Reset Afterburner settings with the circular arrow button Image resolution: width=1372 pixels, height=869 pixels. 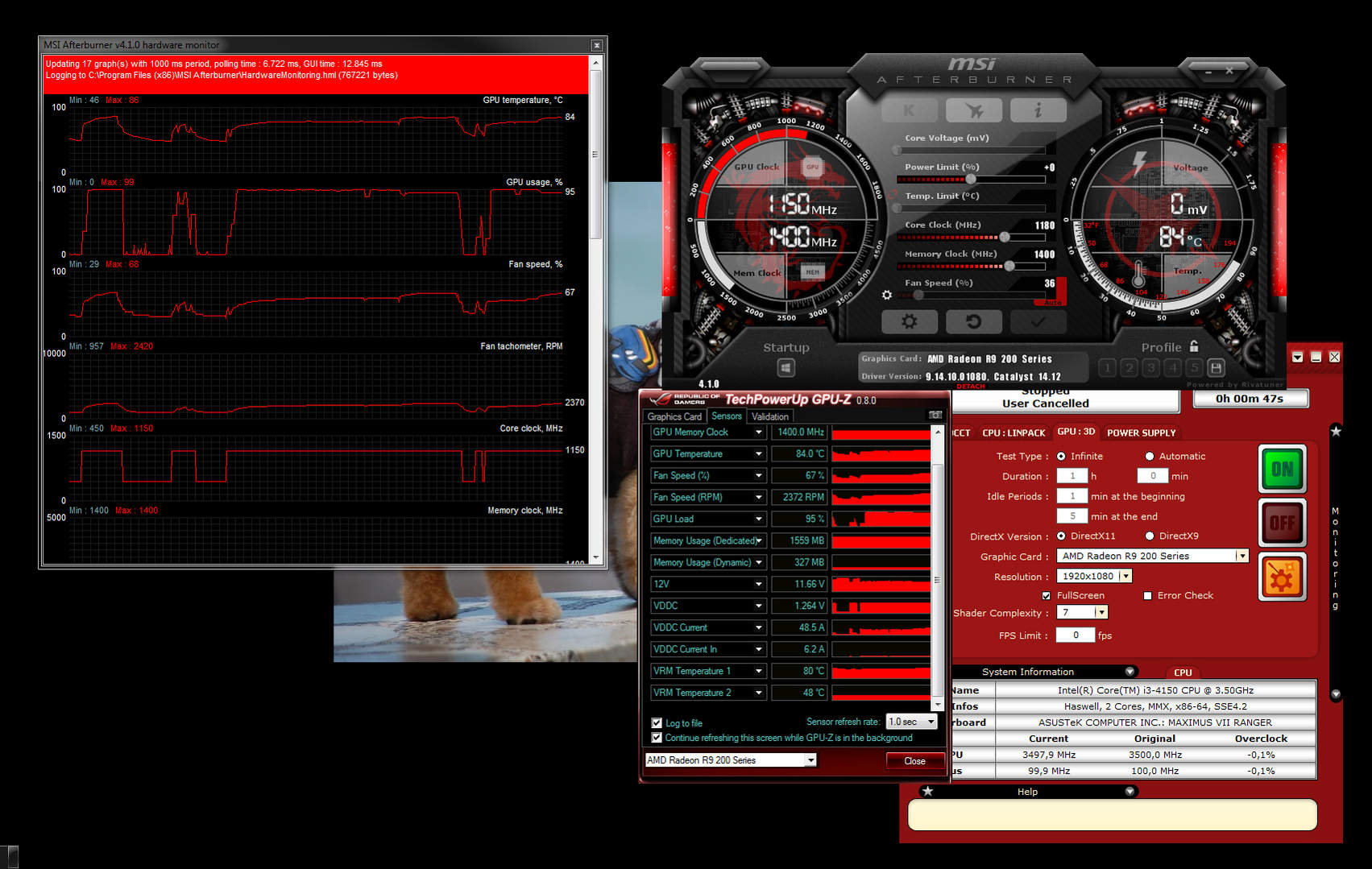974,321
